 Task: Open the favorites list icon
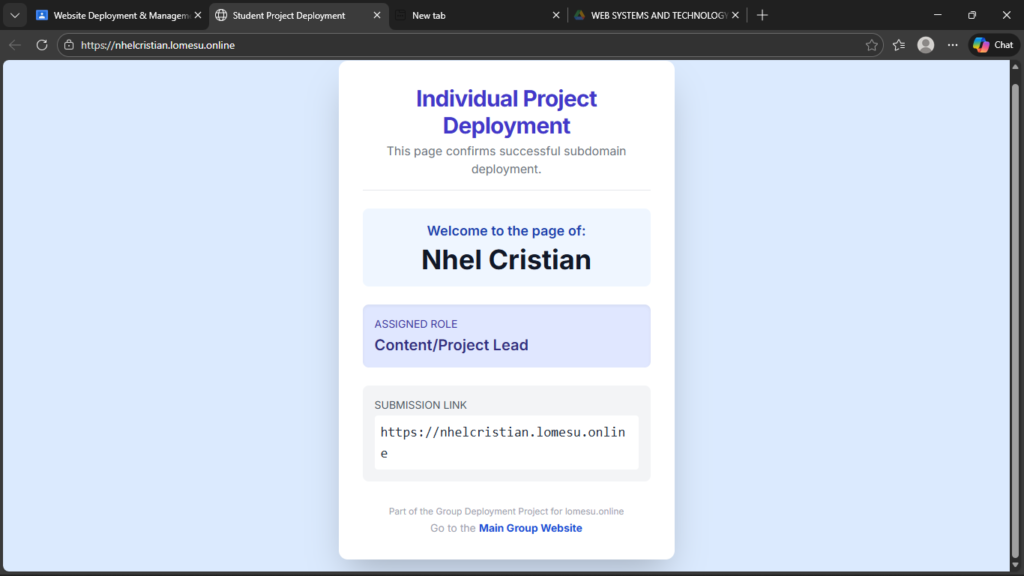[899, 45]
